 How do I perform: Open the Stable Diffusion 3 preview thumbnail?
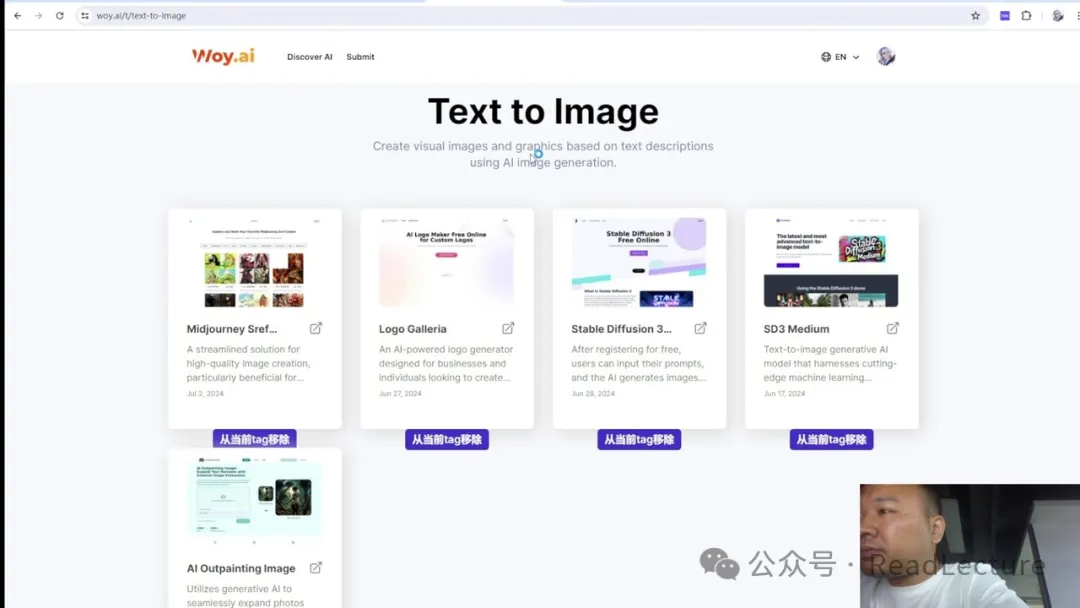(639, 262)
